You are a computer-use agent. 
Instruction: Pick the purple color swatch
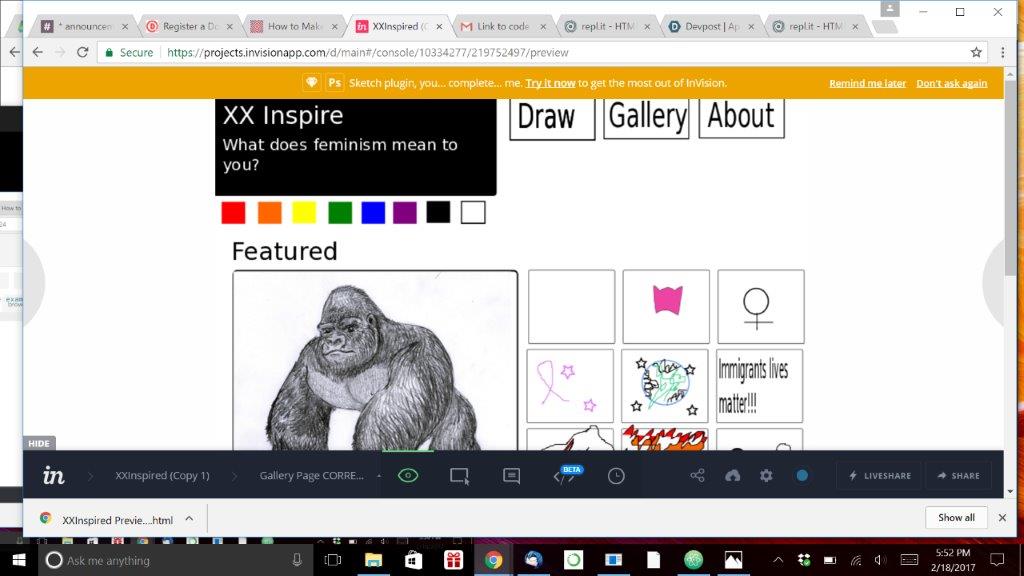click(x=405, y=212)
